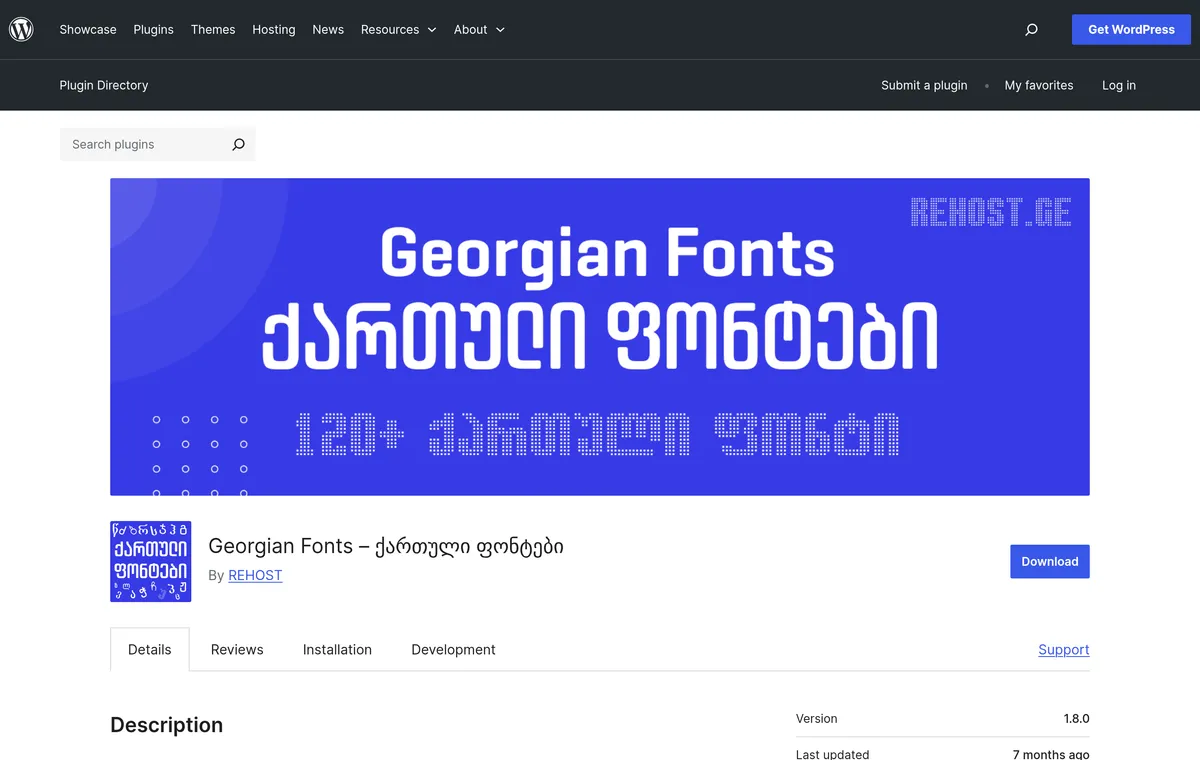Open the REHOST author link

tap(255, 575)
